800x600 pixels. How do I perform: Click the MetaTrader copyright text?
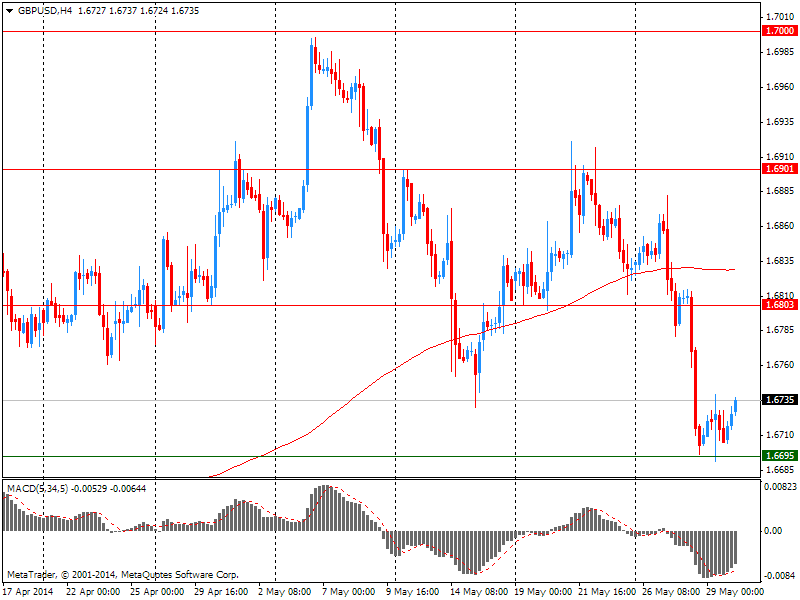coord(122,574)
